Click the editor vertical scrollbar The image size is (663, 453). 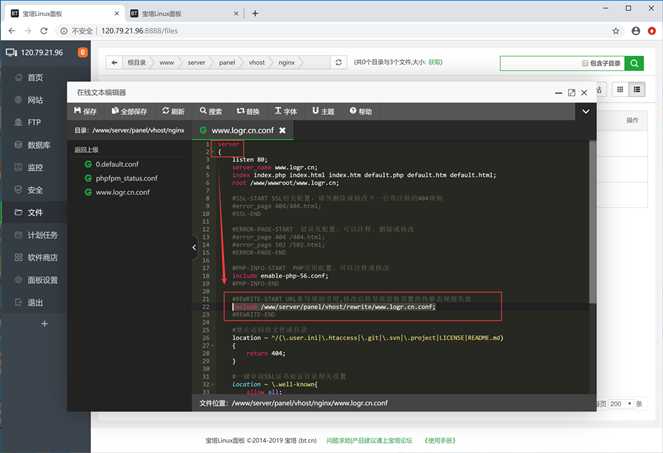click(x=593, y=222)
